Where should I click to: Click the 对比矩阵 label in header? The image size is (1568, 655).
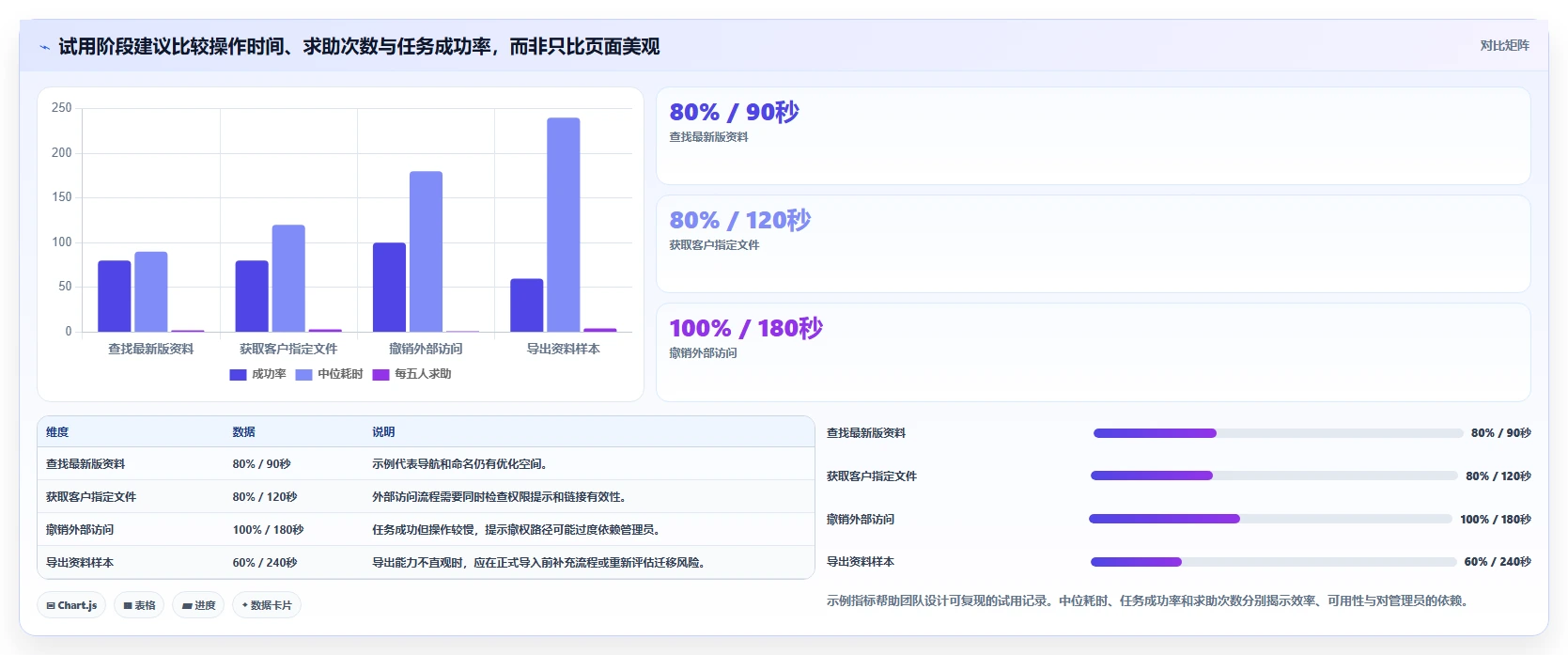click(x=1504, y=45)
